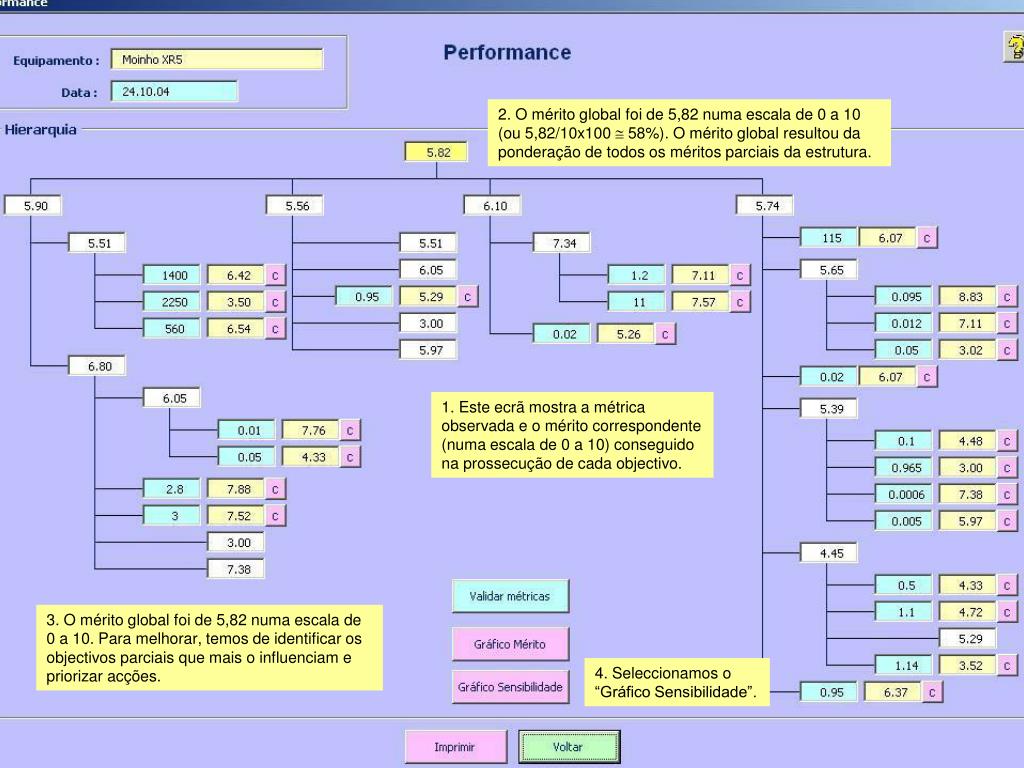Click the Imprimir button
Screen dimensions: 1024x768
point(455,746)
